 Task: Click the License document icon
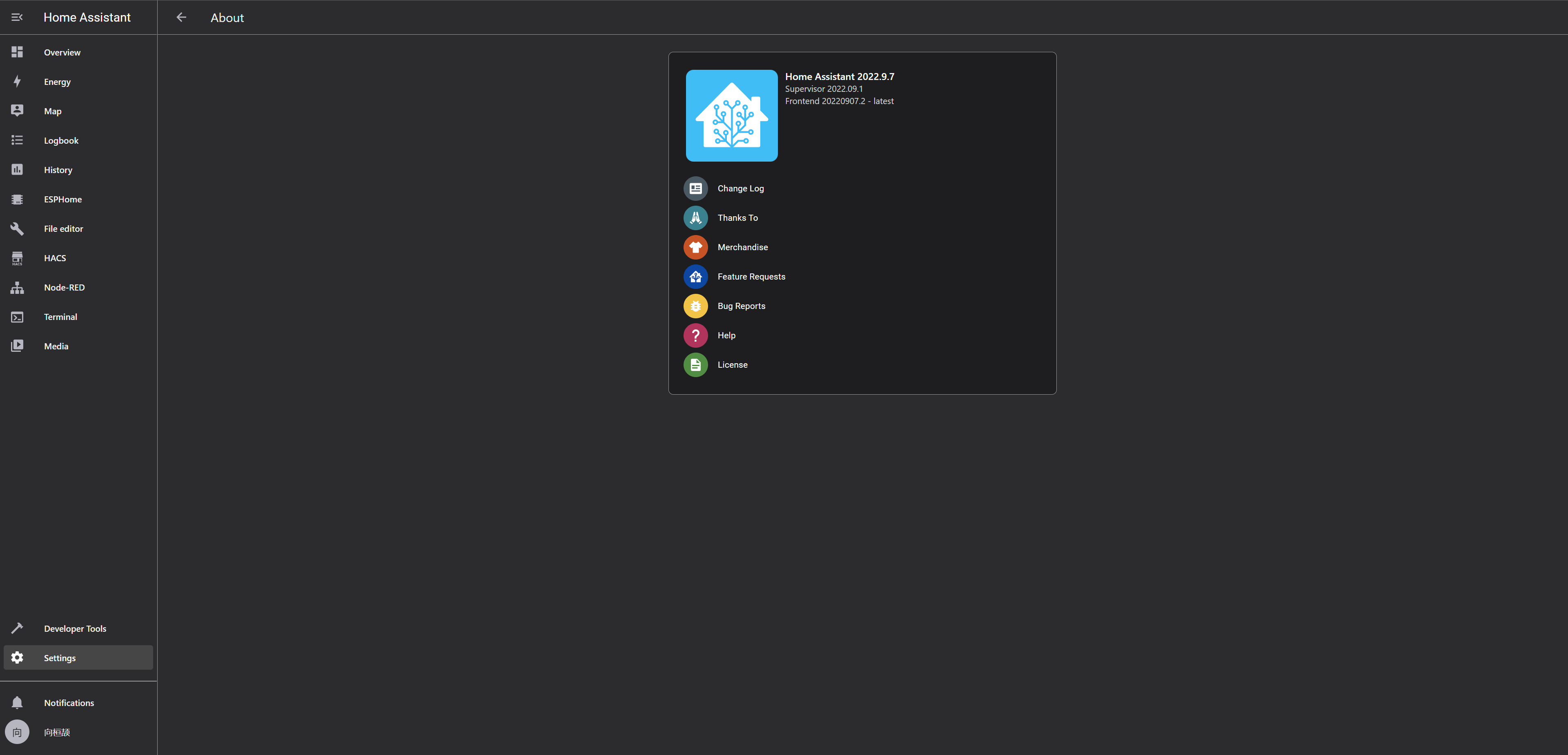pyautogui.click(x=696, y=365)
